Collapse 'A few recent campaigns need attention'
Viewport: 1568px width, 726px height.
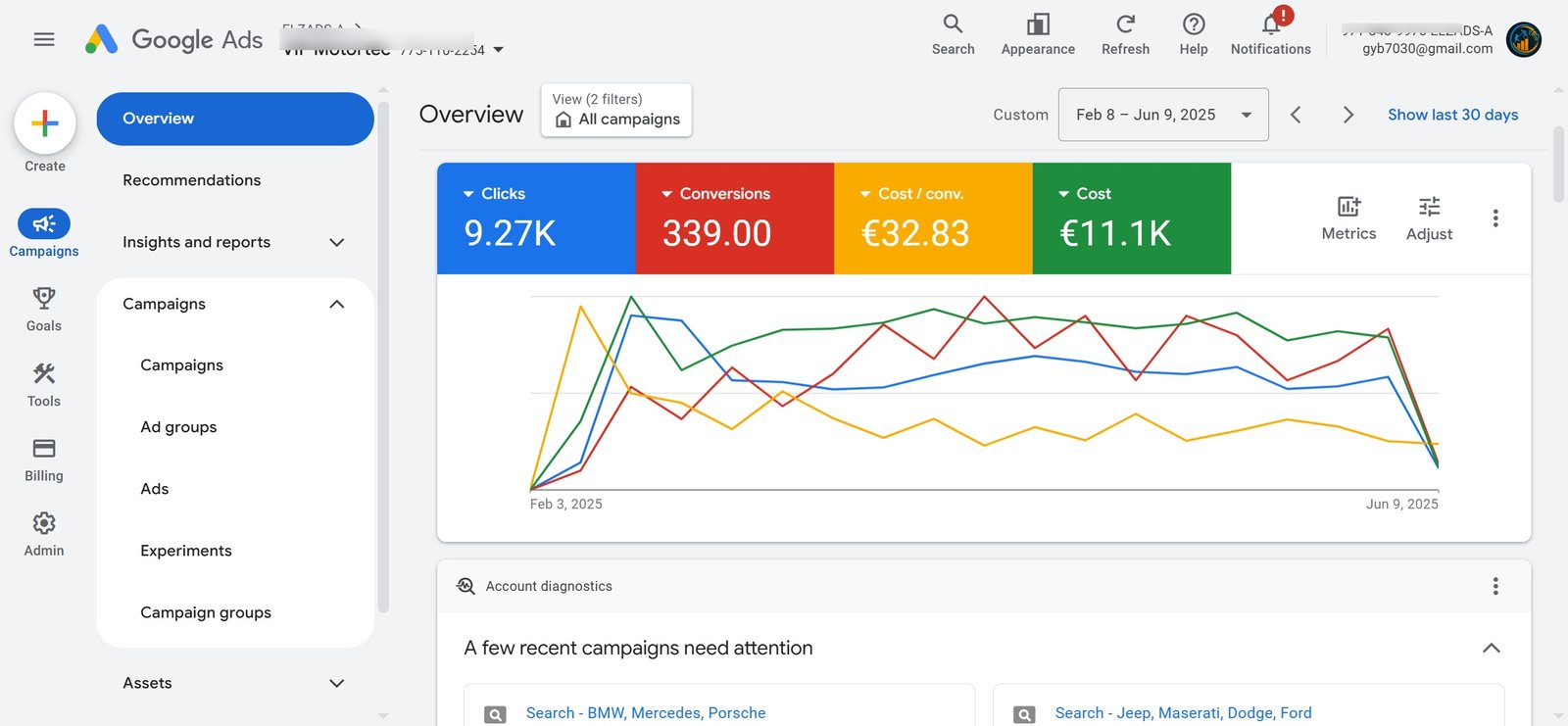(x=1492, y=648)
